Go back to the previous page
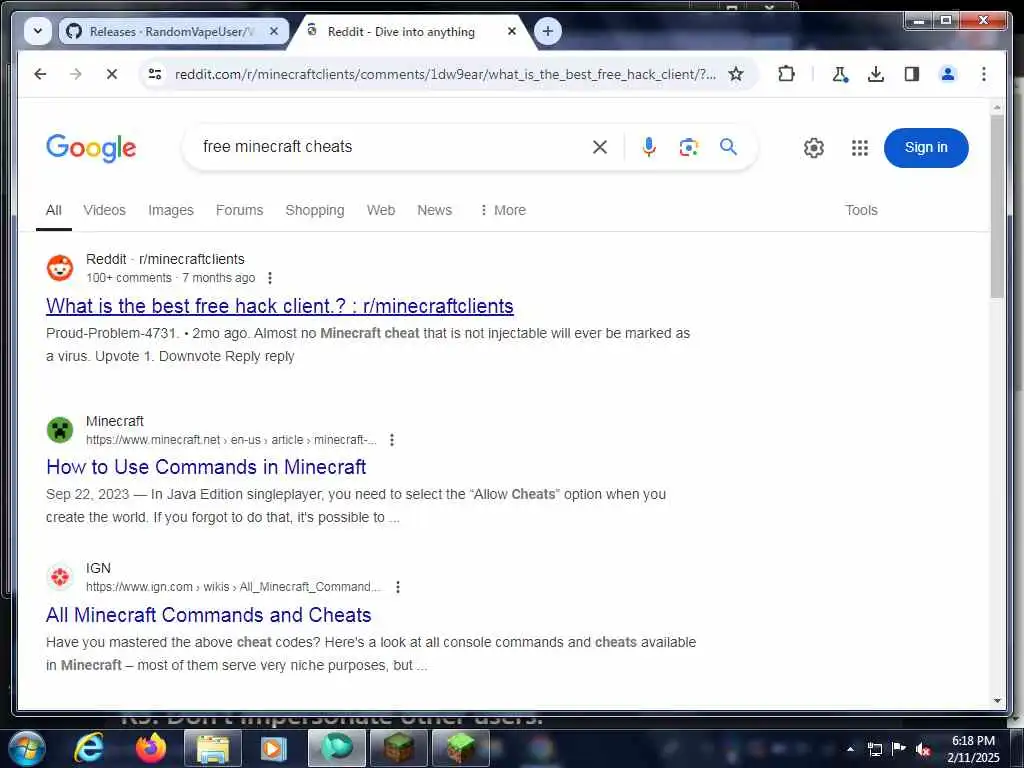The width and height of the screenshot is (1024, 768). 40,74
